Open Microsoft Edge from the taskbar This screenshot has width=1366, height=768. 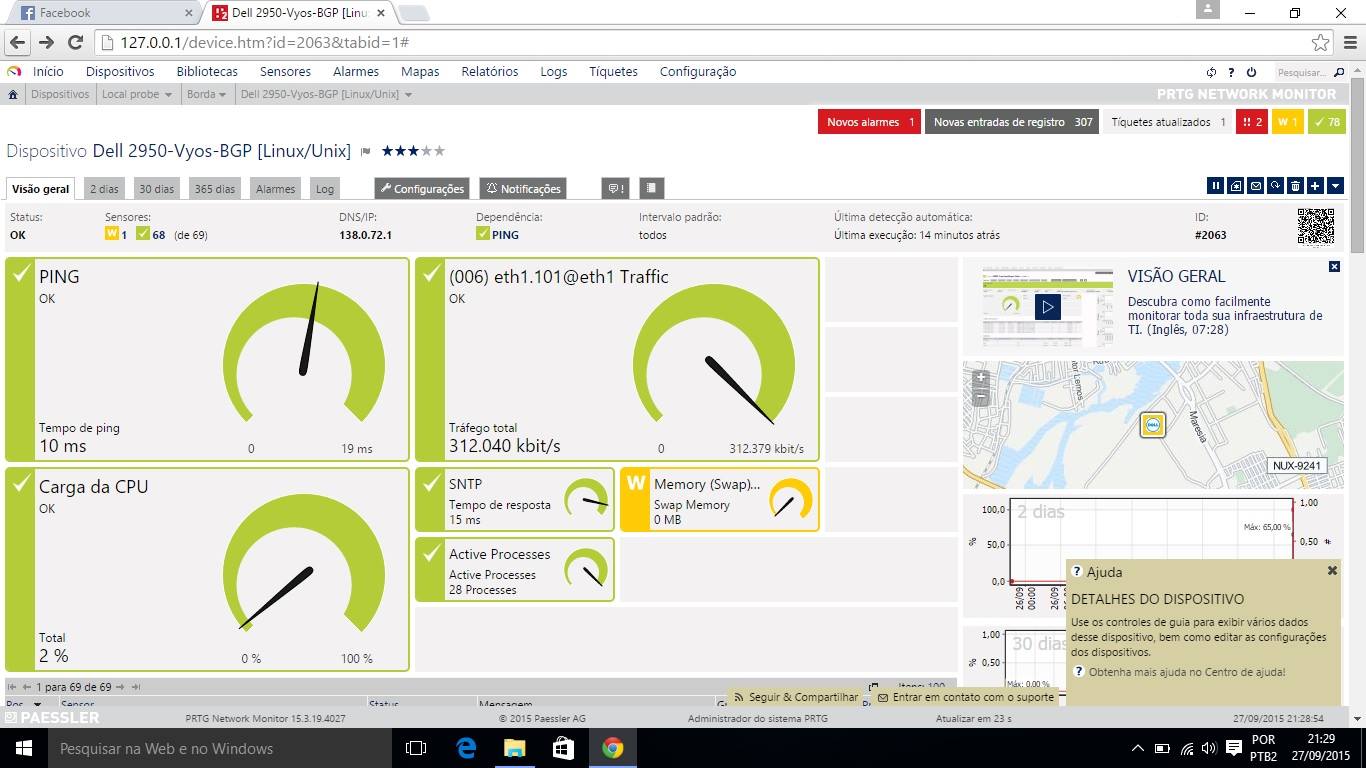466,748
